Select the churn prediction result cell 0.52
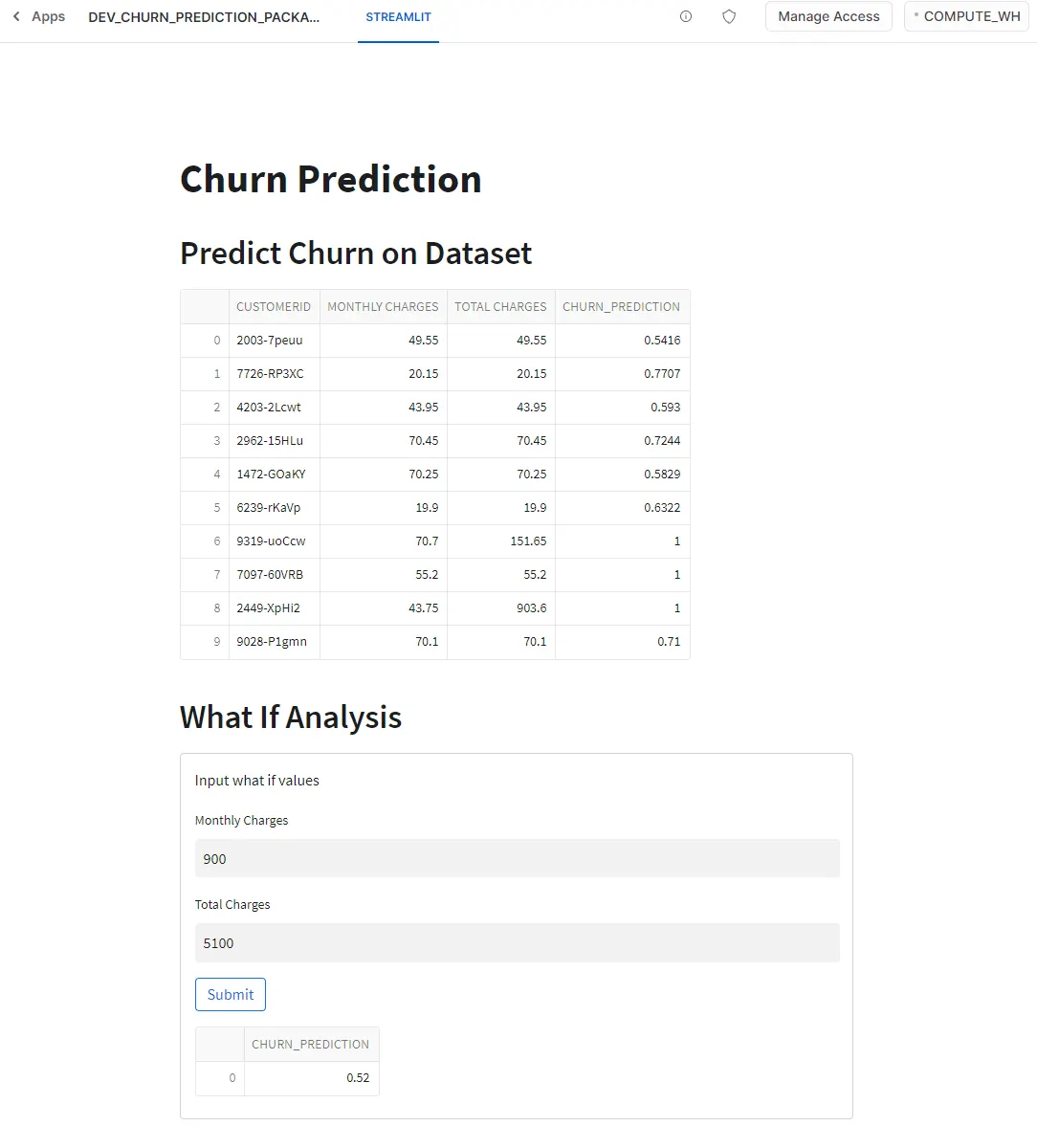 [311, 1077]
